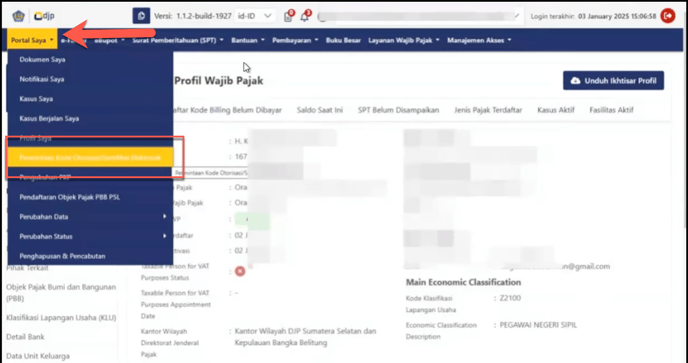Open the Kasus Aktif tab

pos(555,110)
